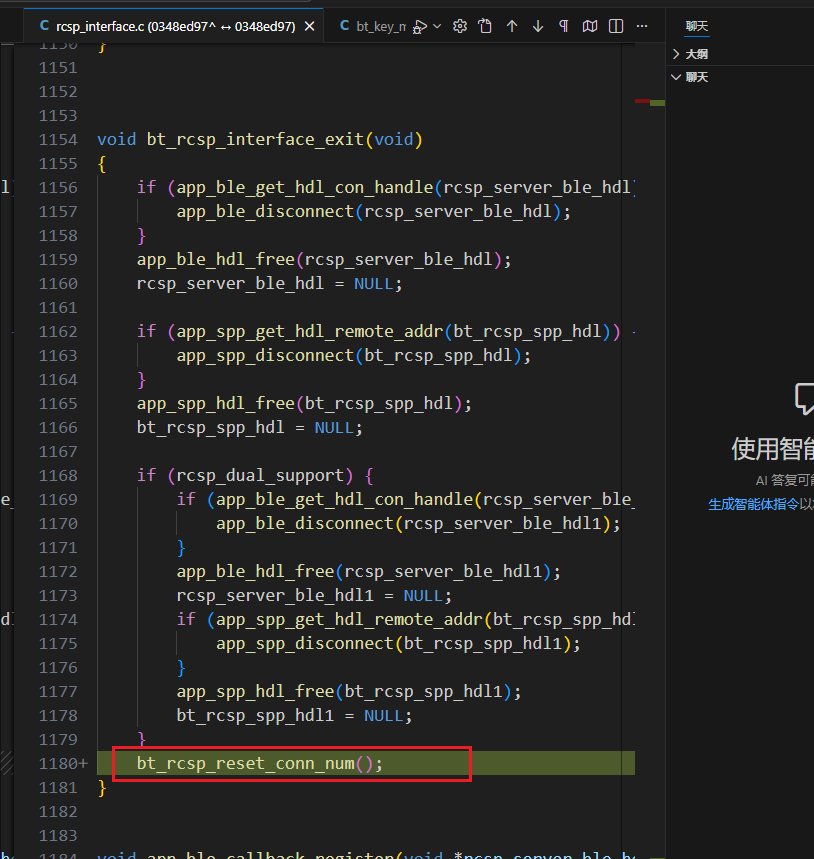Click line number 1168 in gutter
This screenshot has width=814, height=859.
point(58,476)
